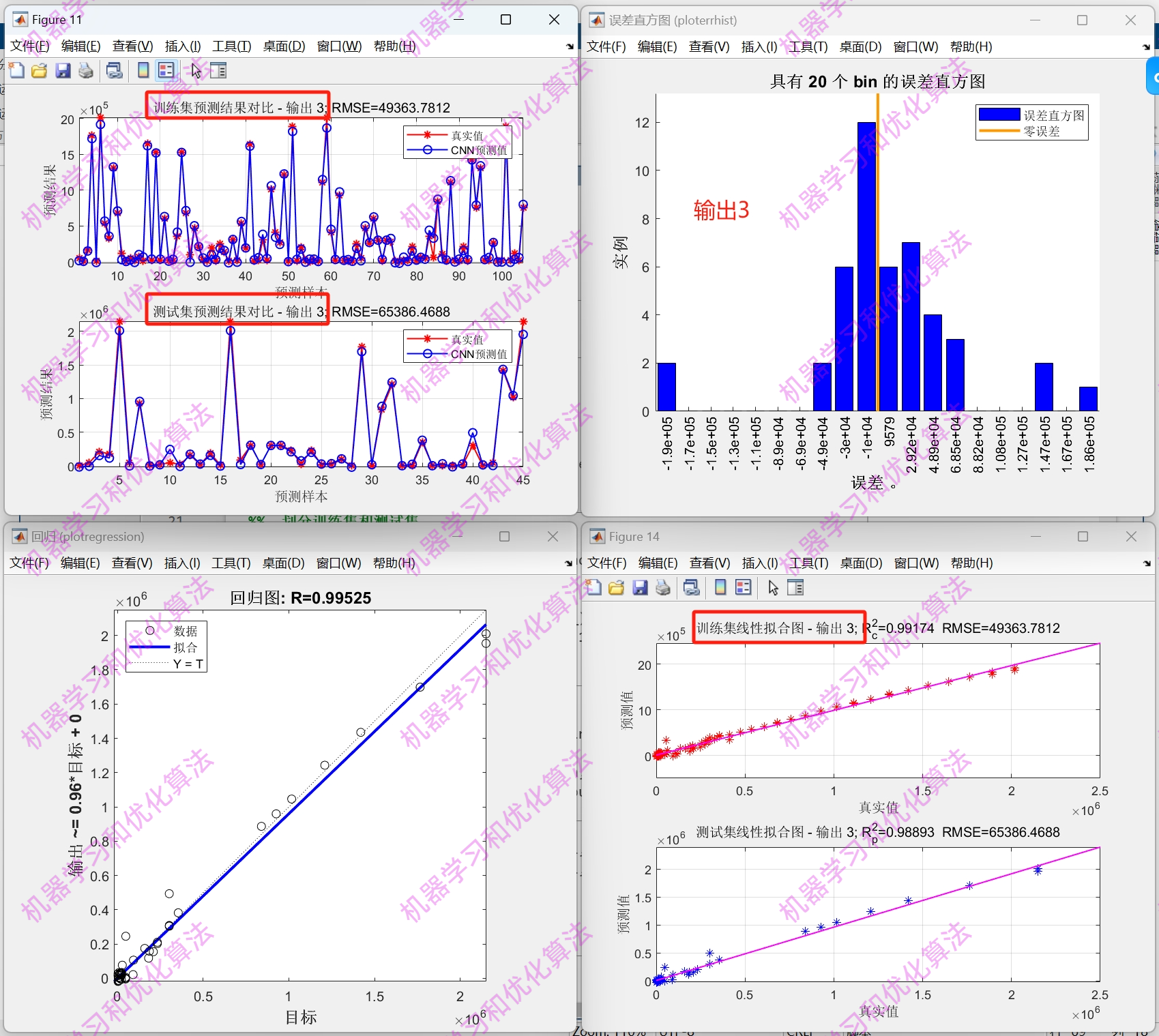
Task: Click dock arrow in Figure 14 menu bar
Action: [x=1147, y=563]
